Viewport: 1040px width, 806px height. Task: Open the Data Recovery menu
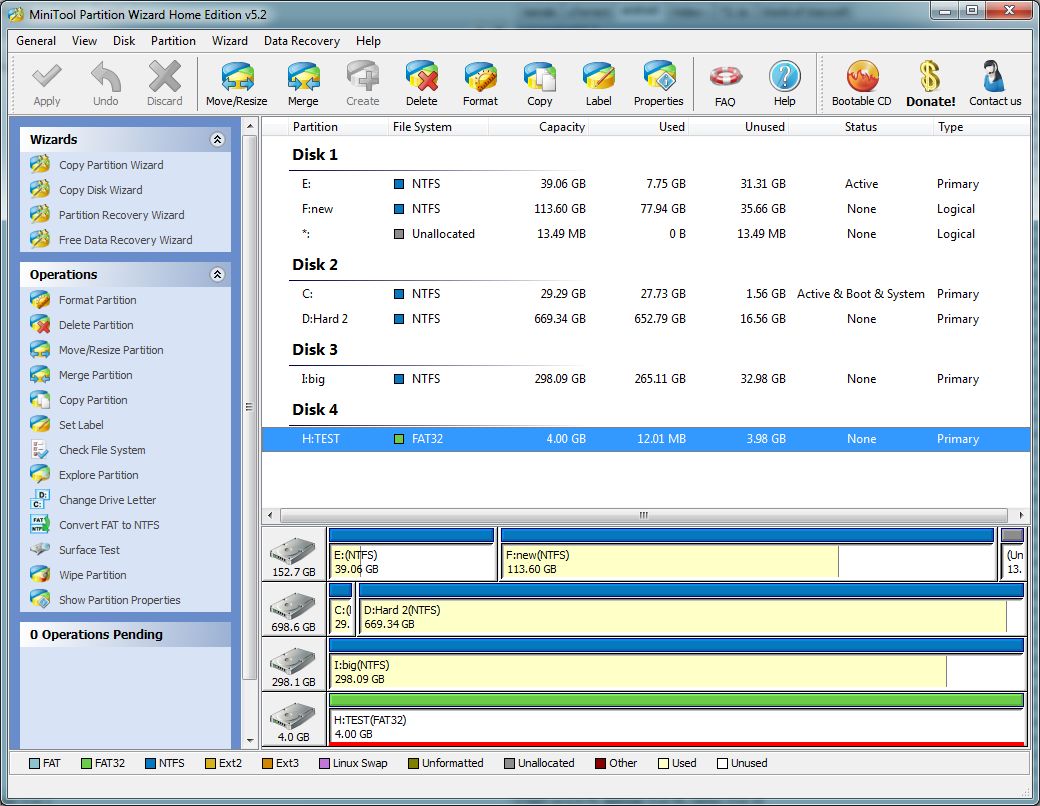[x=302, y=41]
